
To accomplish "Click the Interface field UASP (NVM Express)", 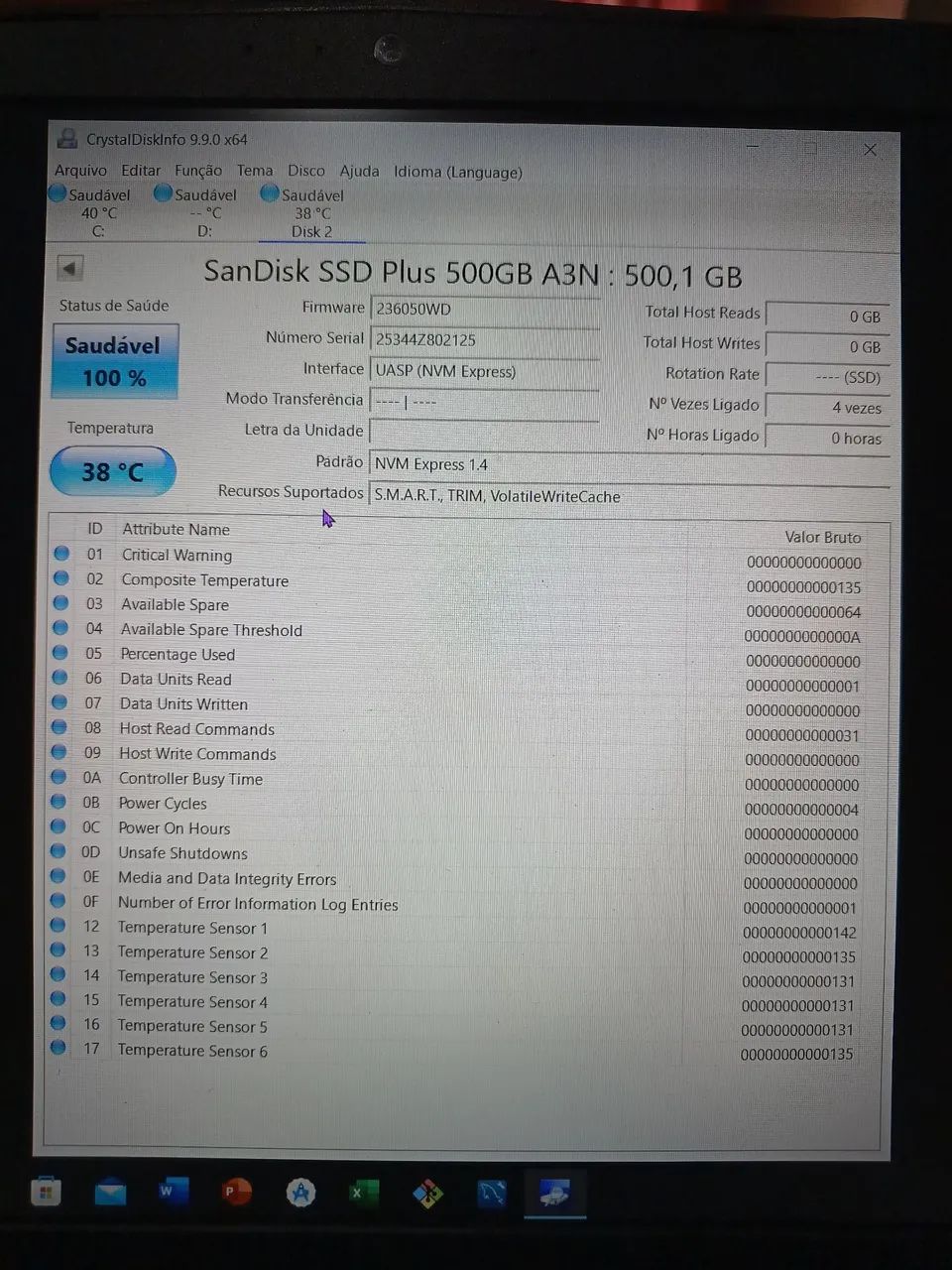I will point(484,371).
